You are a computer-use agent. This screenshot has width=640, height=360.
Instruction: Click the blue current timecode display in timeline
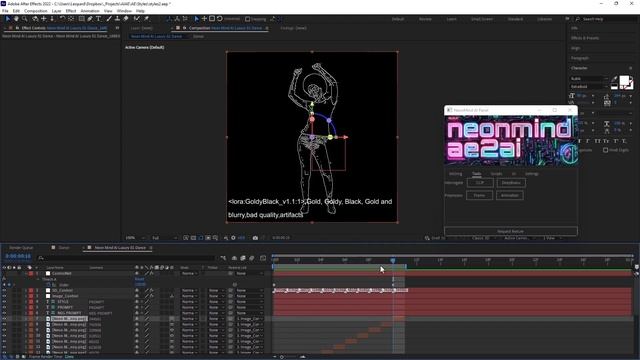18,256
